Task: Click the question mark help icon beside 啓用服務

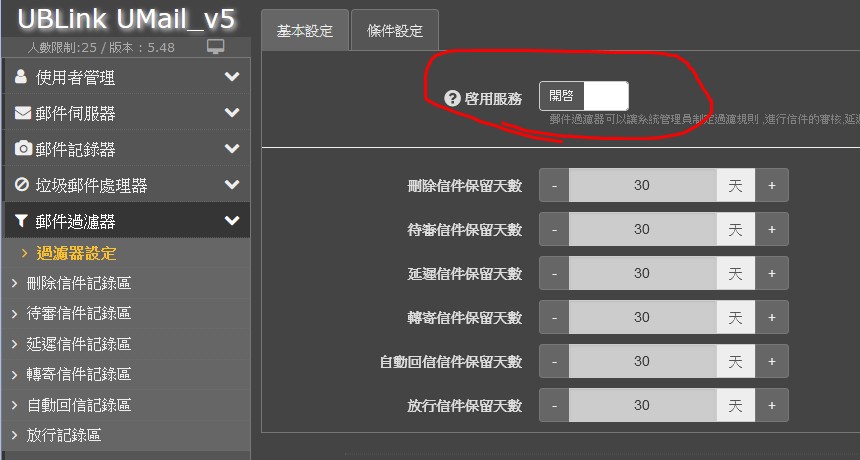Action: [x=452, y=98]
